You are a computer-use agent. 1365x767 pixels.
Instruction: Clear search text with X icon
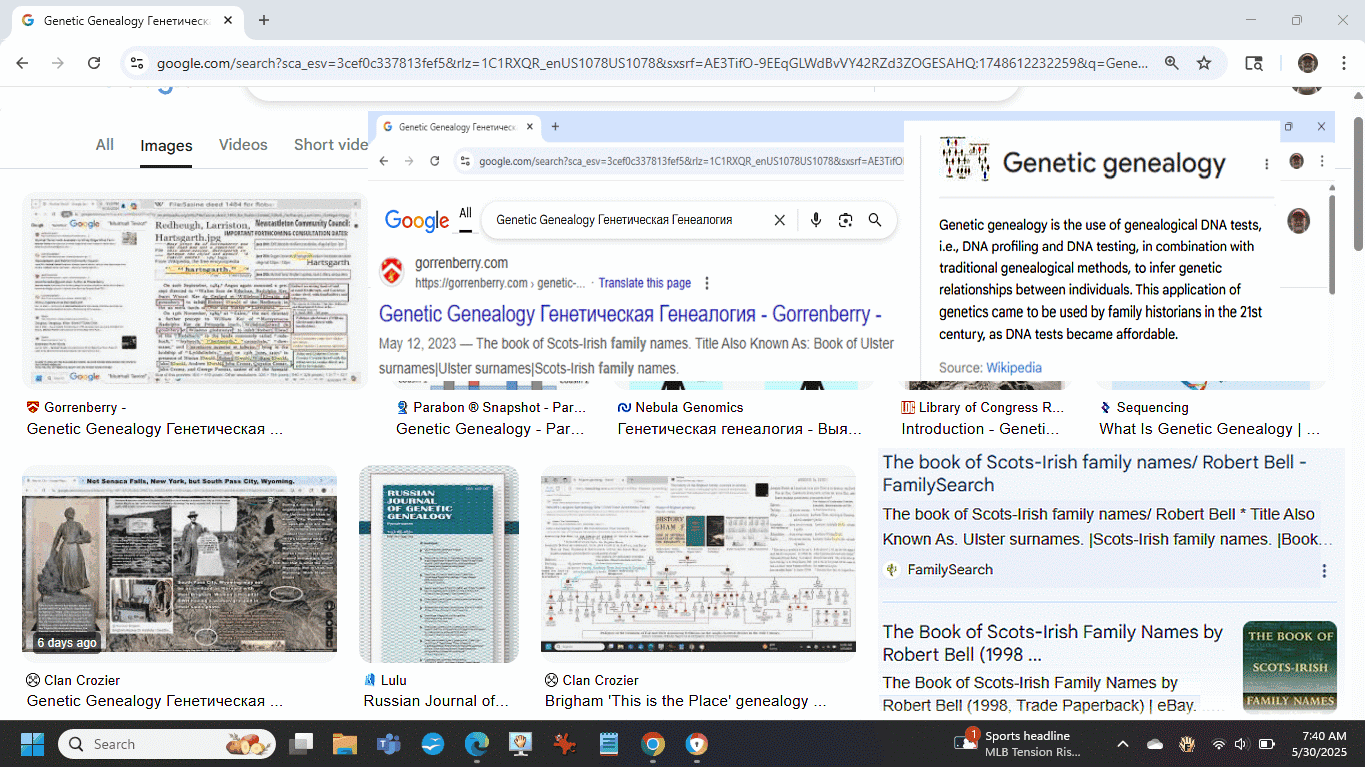(780, 220)
